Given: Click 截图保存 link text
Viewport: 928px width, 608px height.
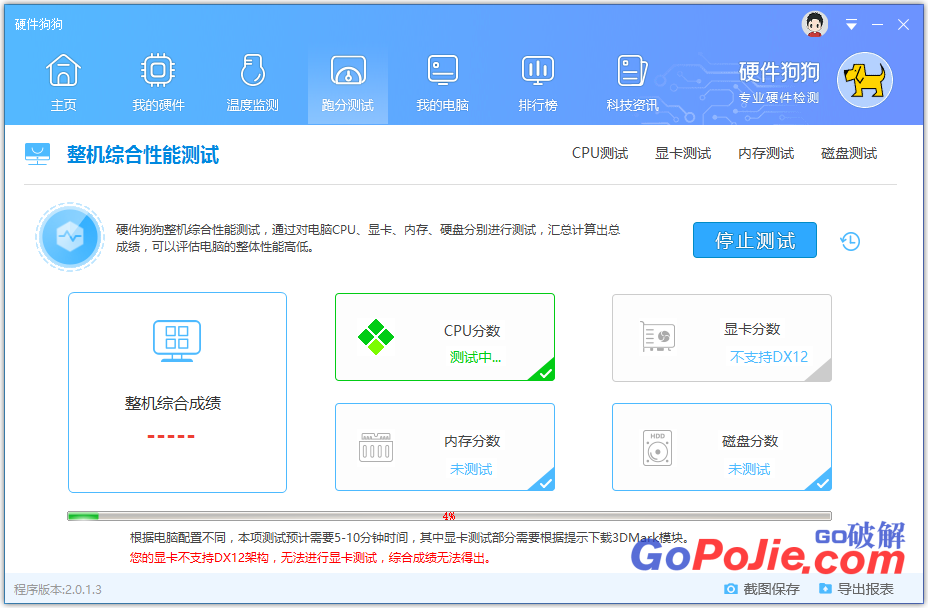Looking at the screenshot, I should pos(771,589).
